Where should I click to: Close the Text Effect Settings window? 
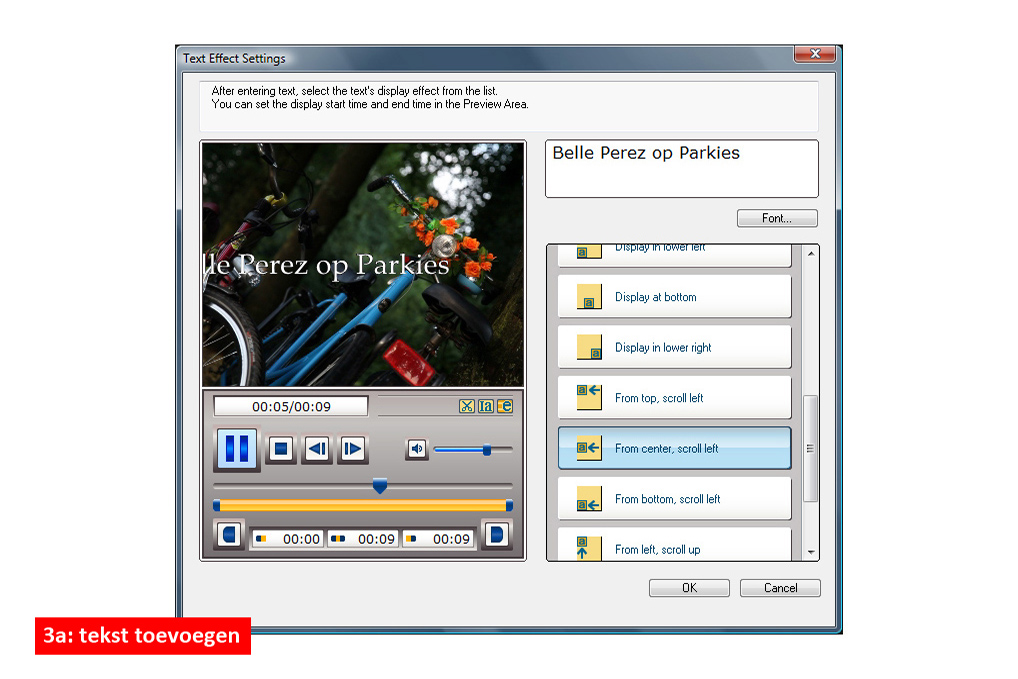[x=815, y=54]
